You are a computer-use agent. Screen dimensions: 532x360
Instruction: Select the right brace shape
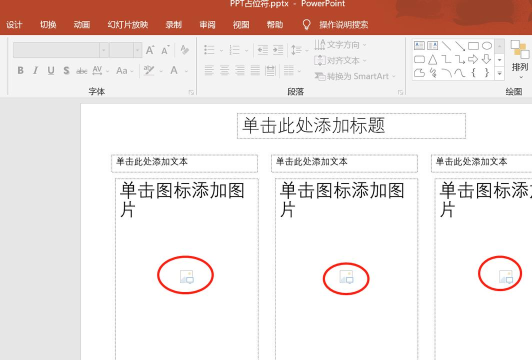pyautogui.click(x=487, y=72)
